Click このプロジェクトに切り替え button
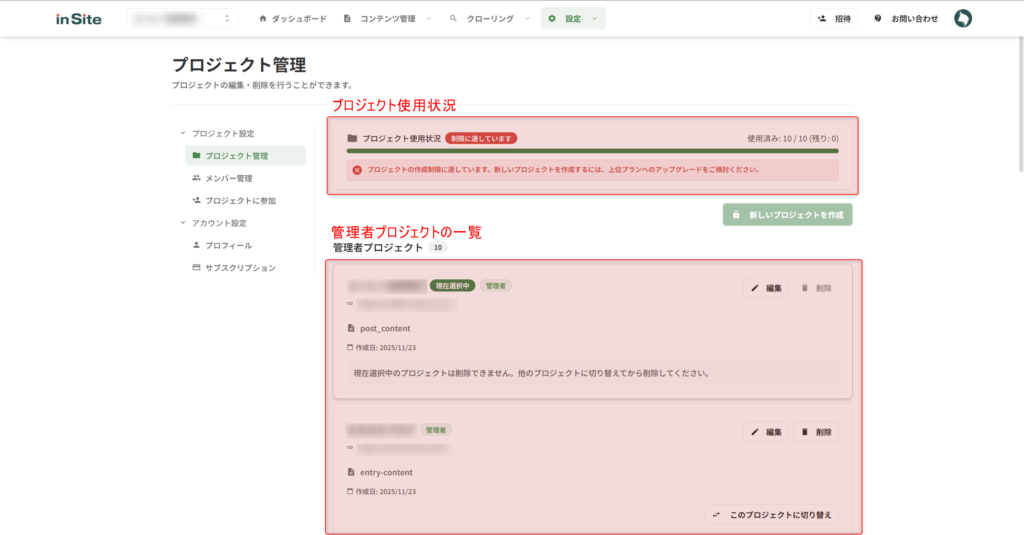Viewport: 1024px width, 535px height. pyautogui.click(x=772, y=515)
